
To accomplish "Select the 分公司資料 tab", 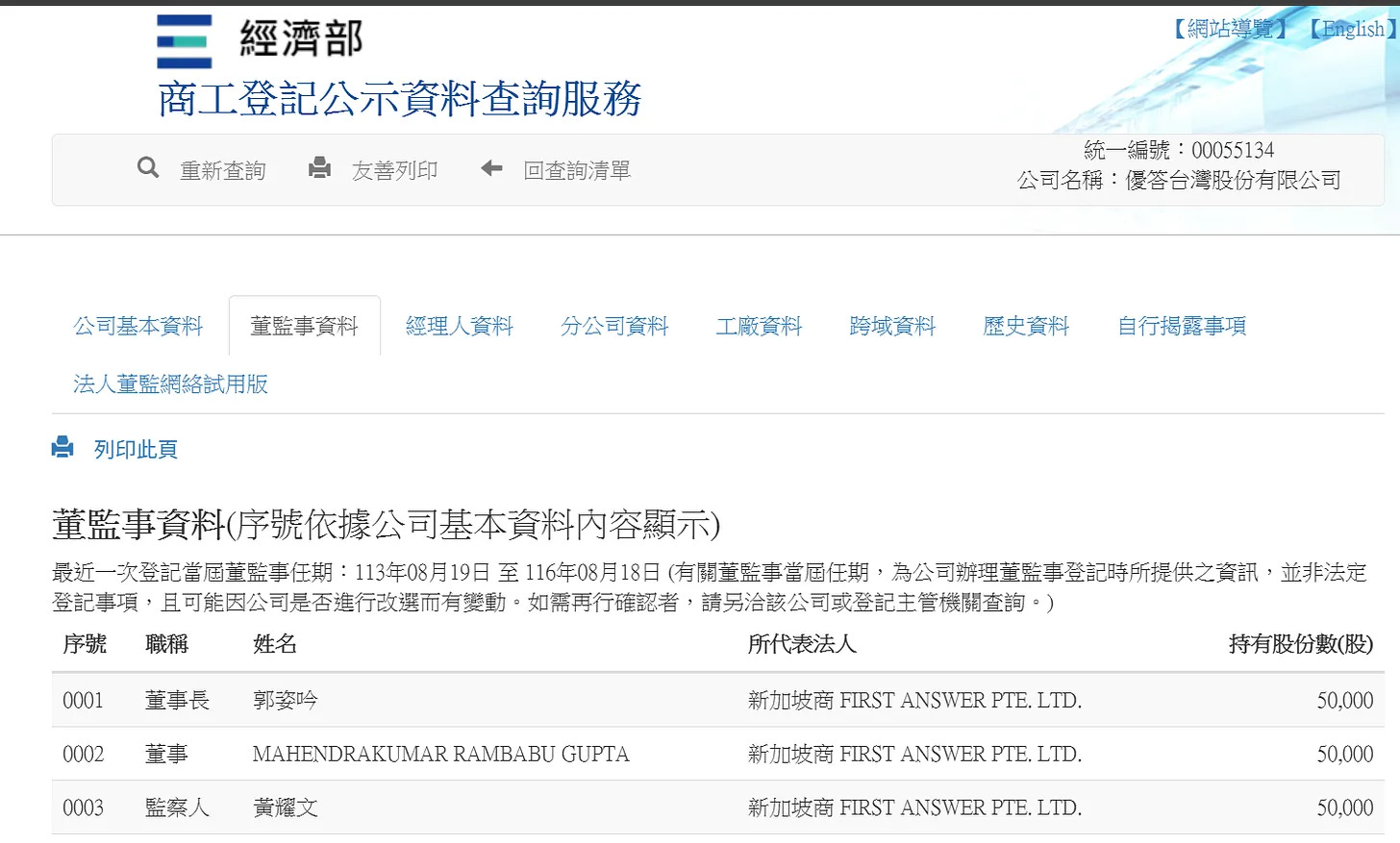I will pos(614,326).
